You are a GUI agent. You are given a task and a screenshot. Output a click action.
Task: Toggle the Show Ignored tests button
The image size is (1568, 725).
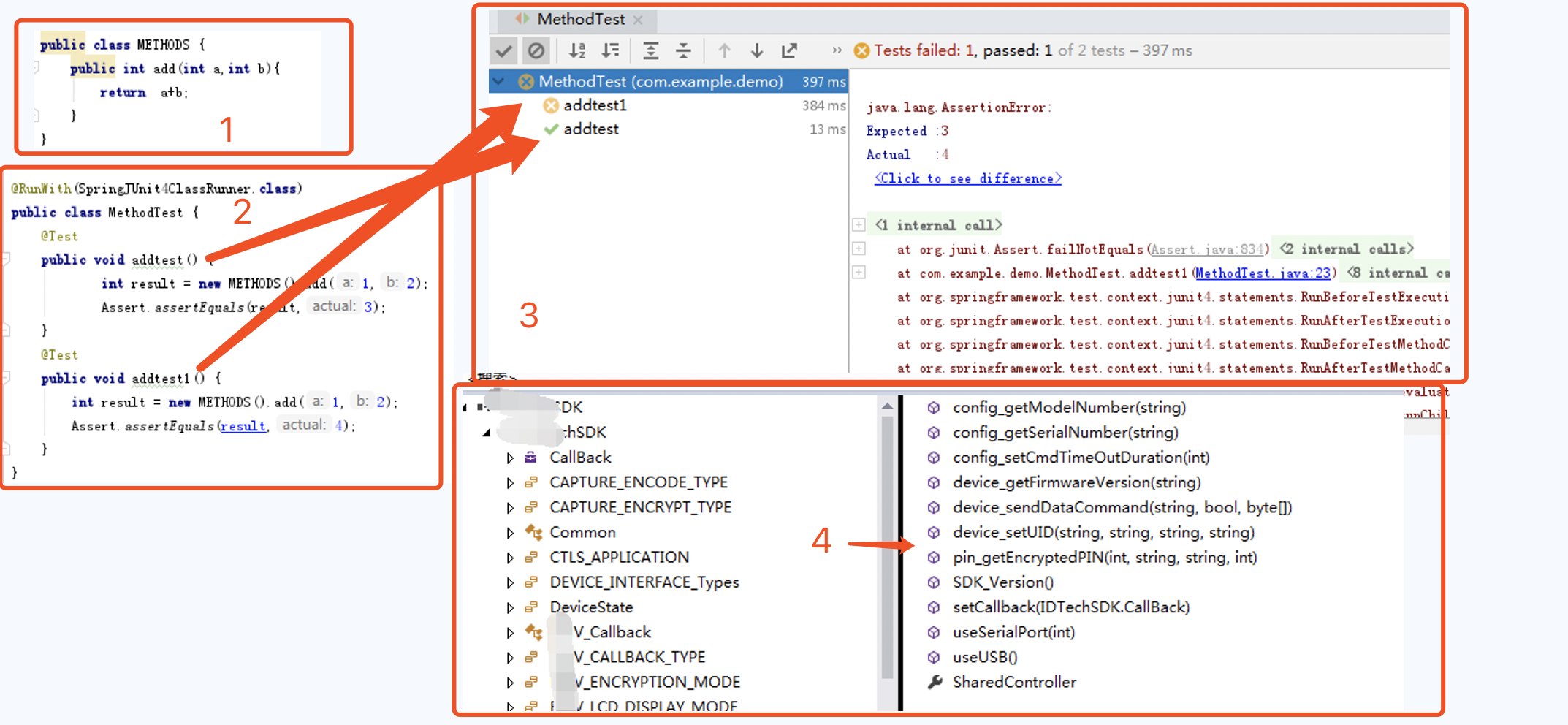(x=536, y=50)
